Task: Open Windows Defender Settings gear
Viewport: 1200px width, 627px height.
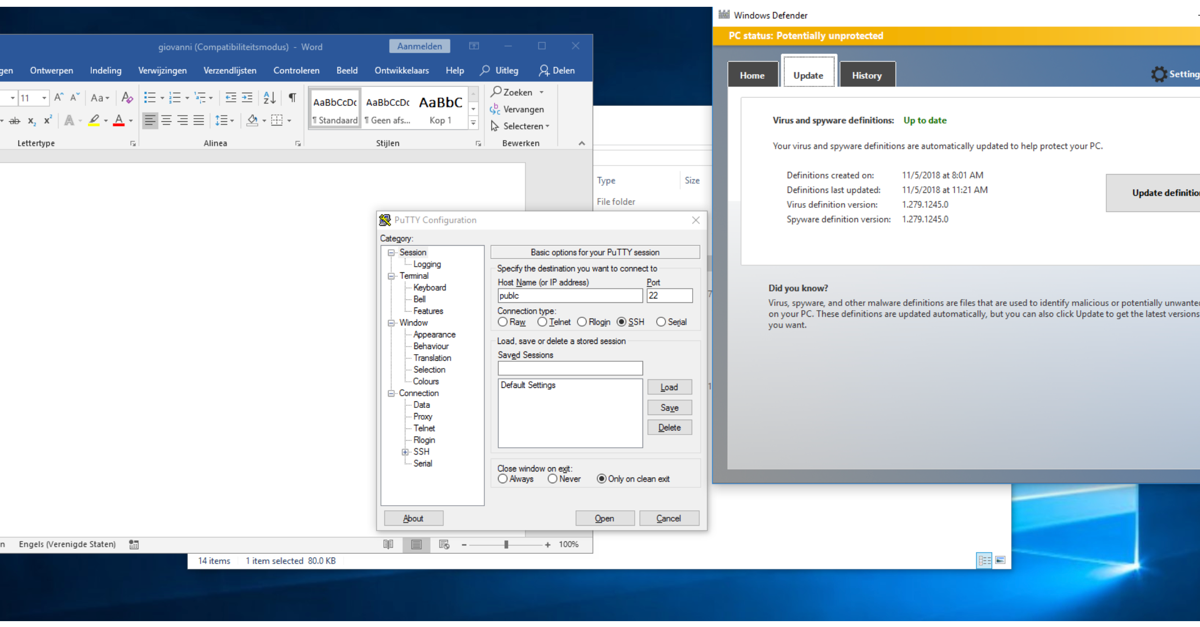Action: [1159, 74]
